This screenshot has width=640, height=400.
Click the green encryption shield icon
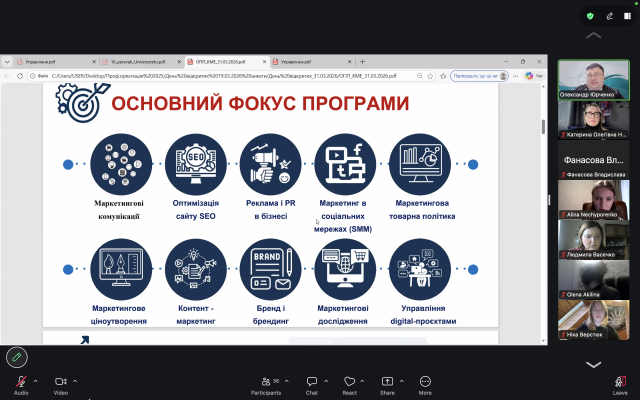coord(590,15)
